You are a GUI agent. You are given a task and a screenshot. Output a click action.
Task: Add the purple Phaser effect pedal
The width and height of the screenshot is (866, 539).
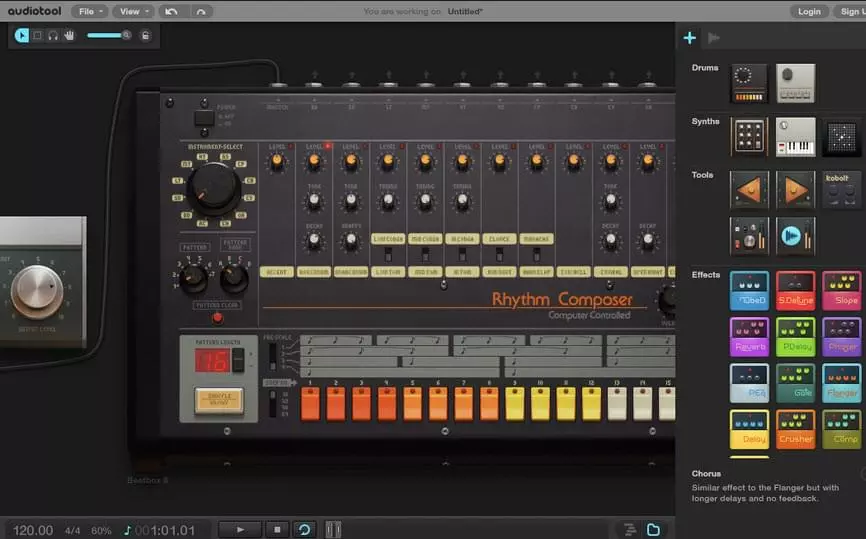pos(841,337)
